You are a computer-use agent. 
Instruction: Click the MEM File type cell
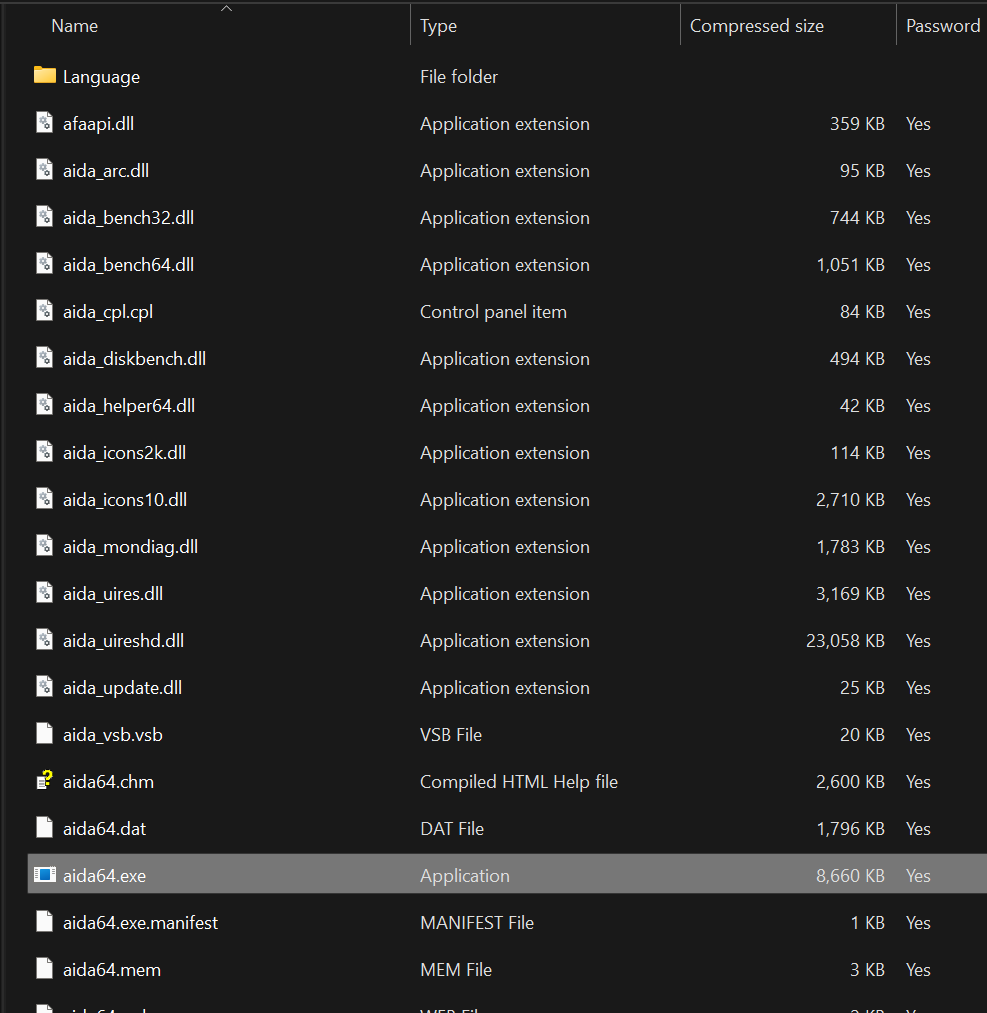tap(456, 970)
